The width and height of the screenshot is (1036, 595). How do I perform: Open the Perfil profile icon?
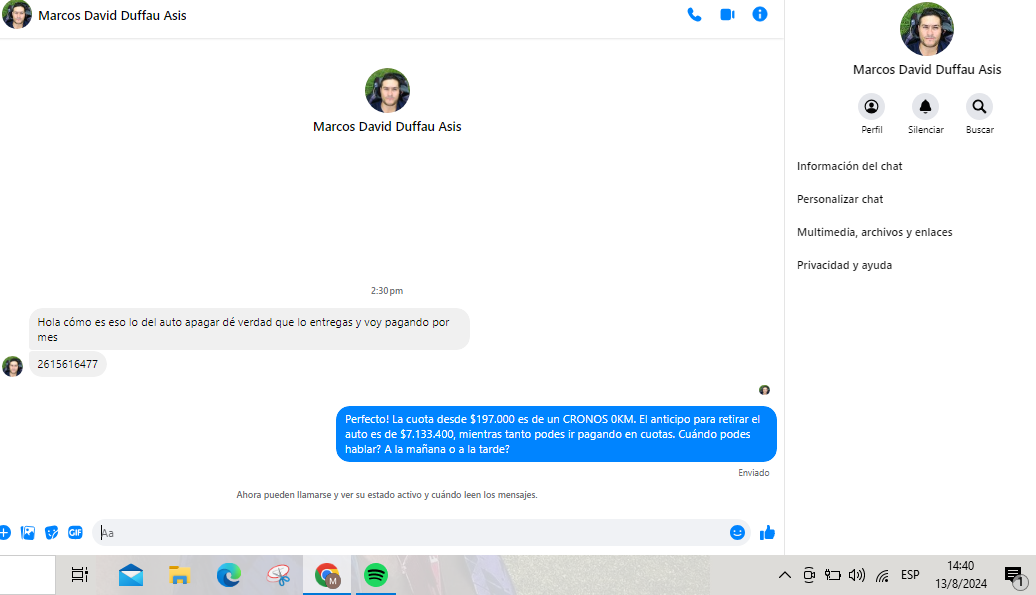click(872, 107)
